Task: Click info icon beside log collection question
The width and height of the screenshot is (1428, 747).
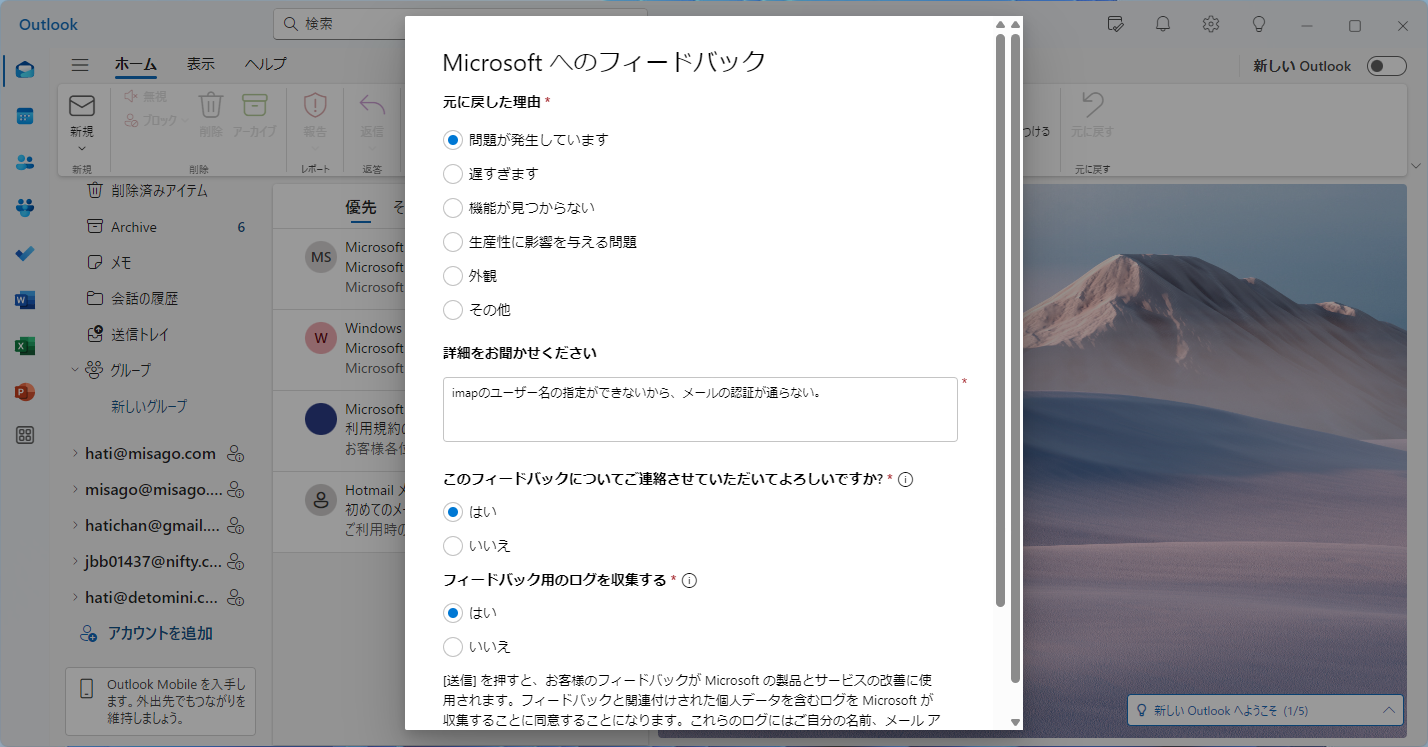Action: pos(689,580)
